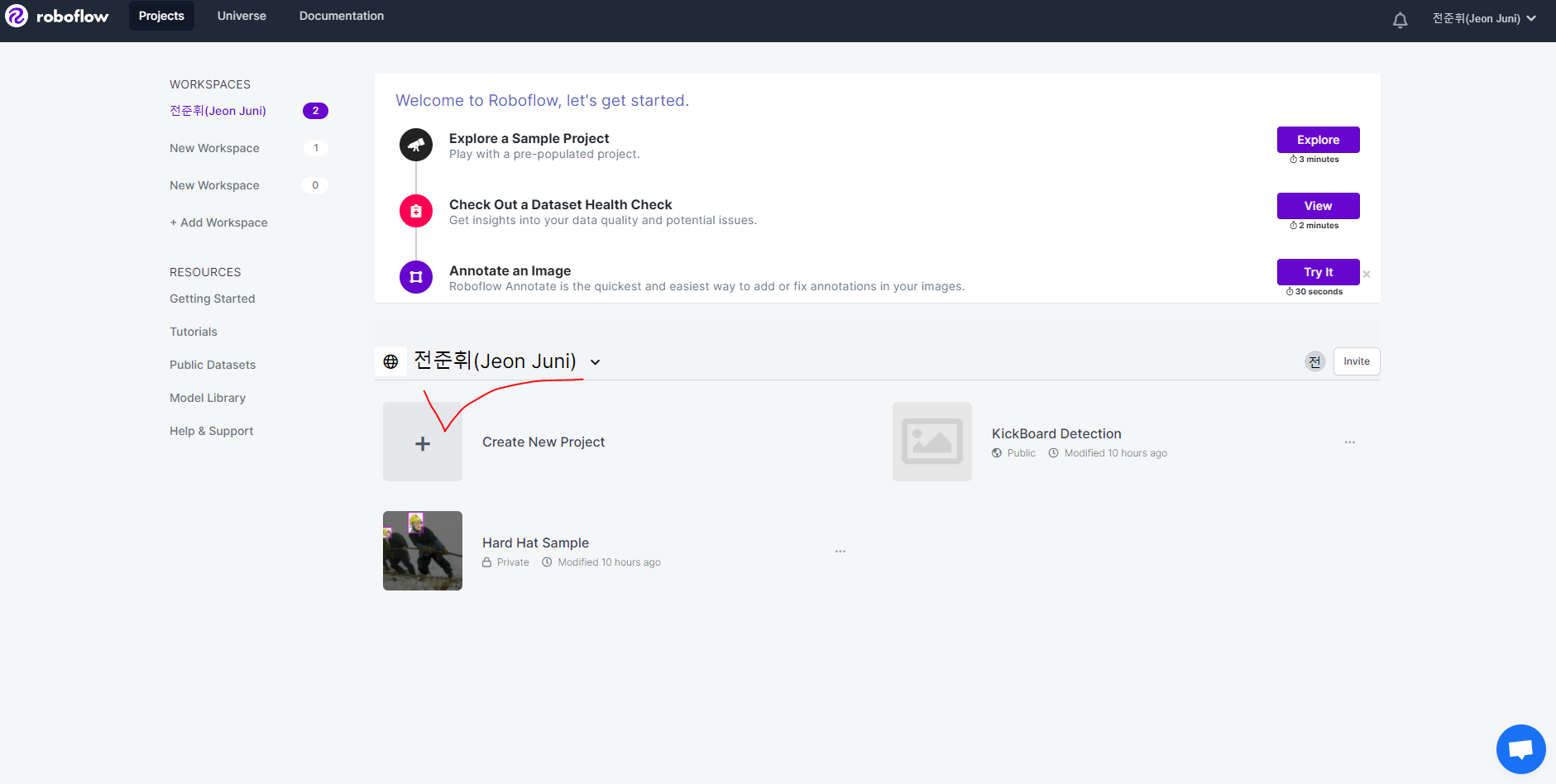Viewport: 1556px width, 784px height.
Task: Open Model Library link
Action: (208, 398)
